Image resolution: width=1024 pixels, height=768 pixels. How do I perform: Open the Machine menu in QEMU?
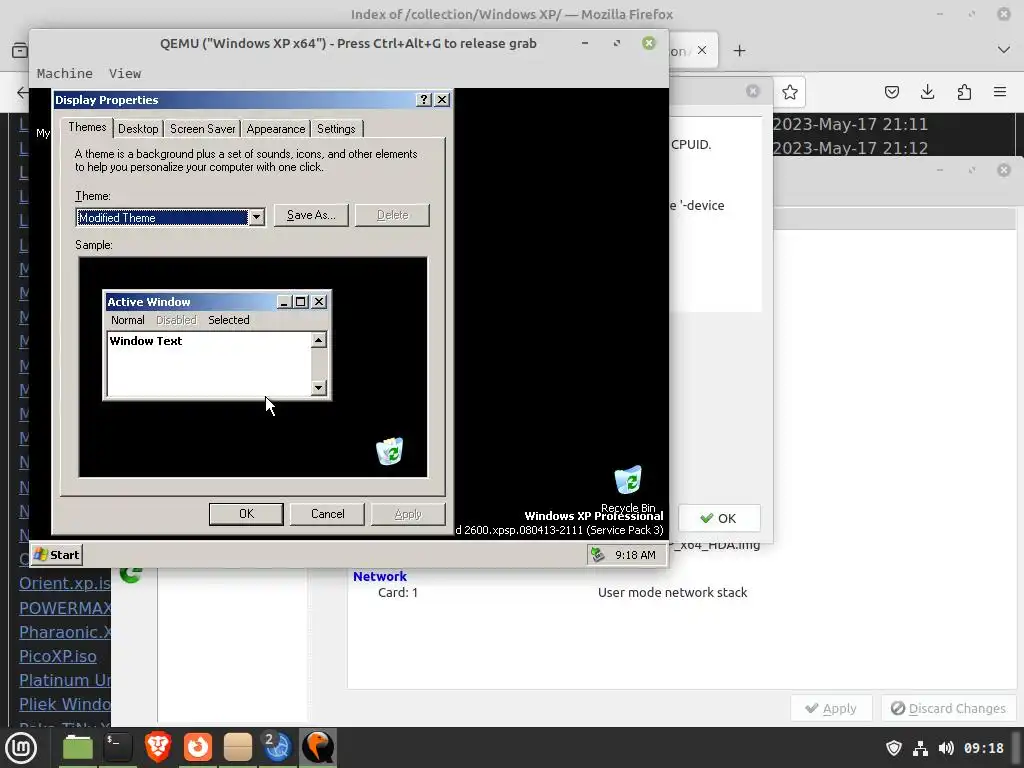(x=65, y=73)
